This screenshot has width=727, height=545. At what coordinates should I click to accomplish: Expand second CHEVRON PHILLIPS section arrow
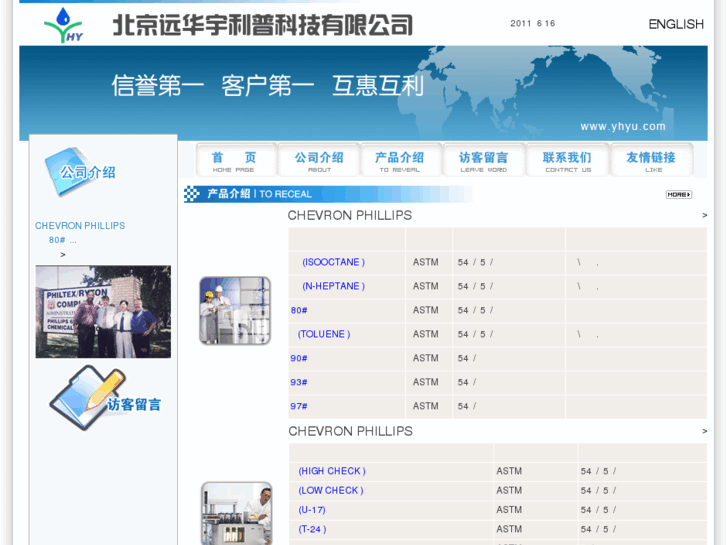tap(705, 431)
